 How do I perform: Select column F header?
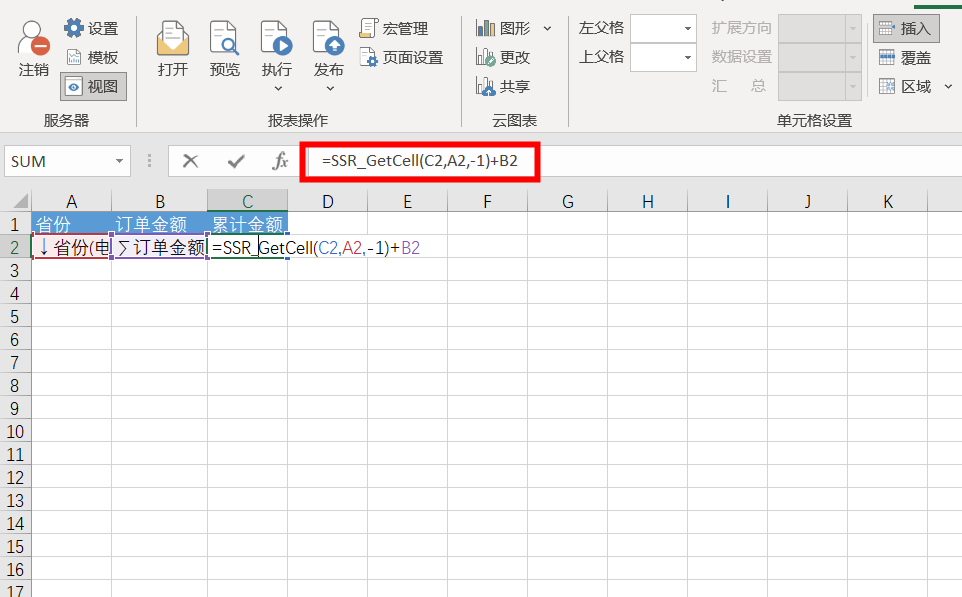point(487,201)
